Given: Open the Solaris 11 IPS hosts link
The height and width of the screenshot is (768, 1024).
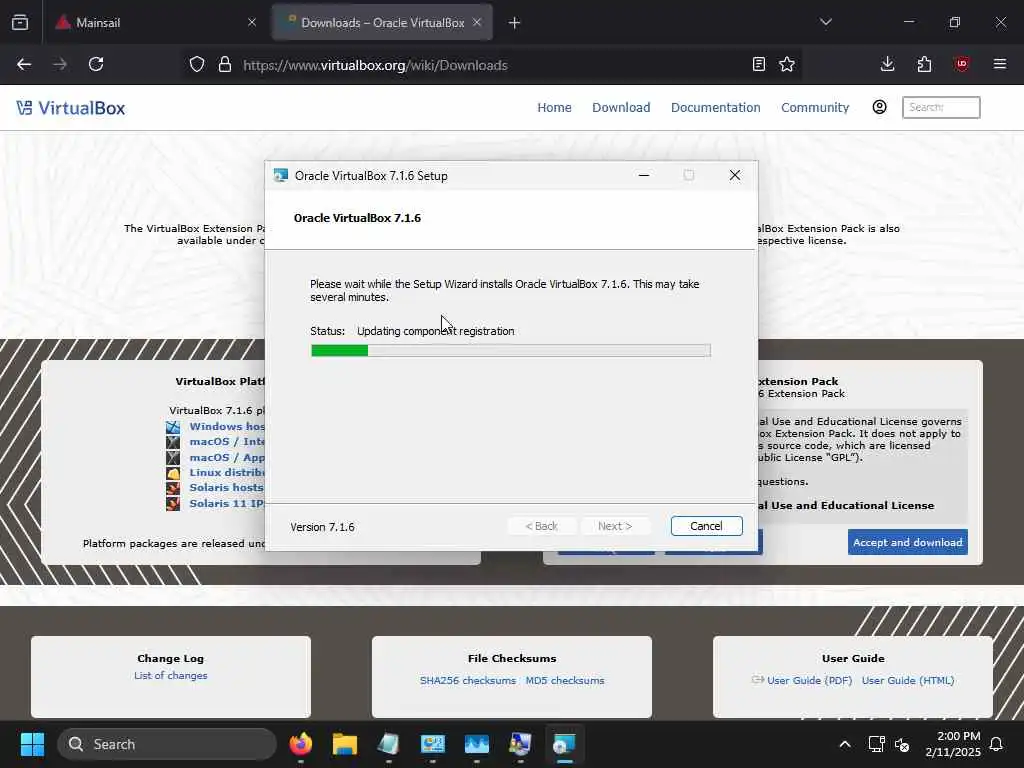Looking at the screenshot, I should pyautogui.click(x=227, y=503).
